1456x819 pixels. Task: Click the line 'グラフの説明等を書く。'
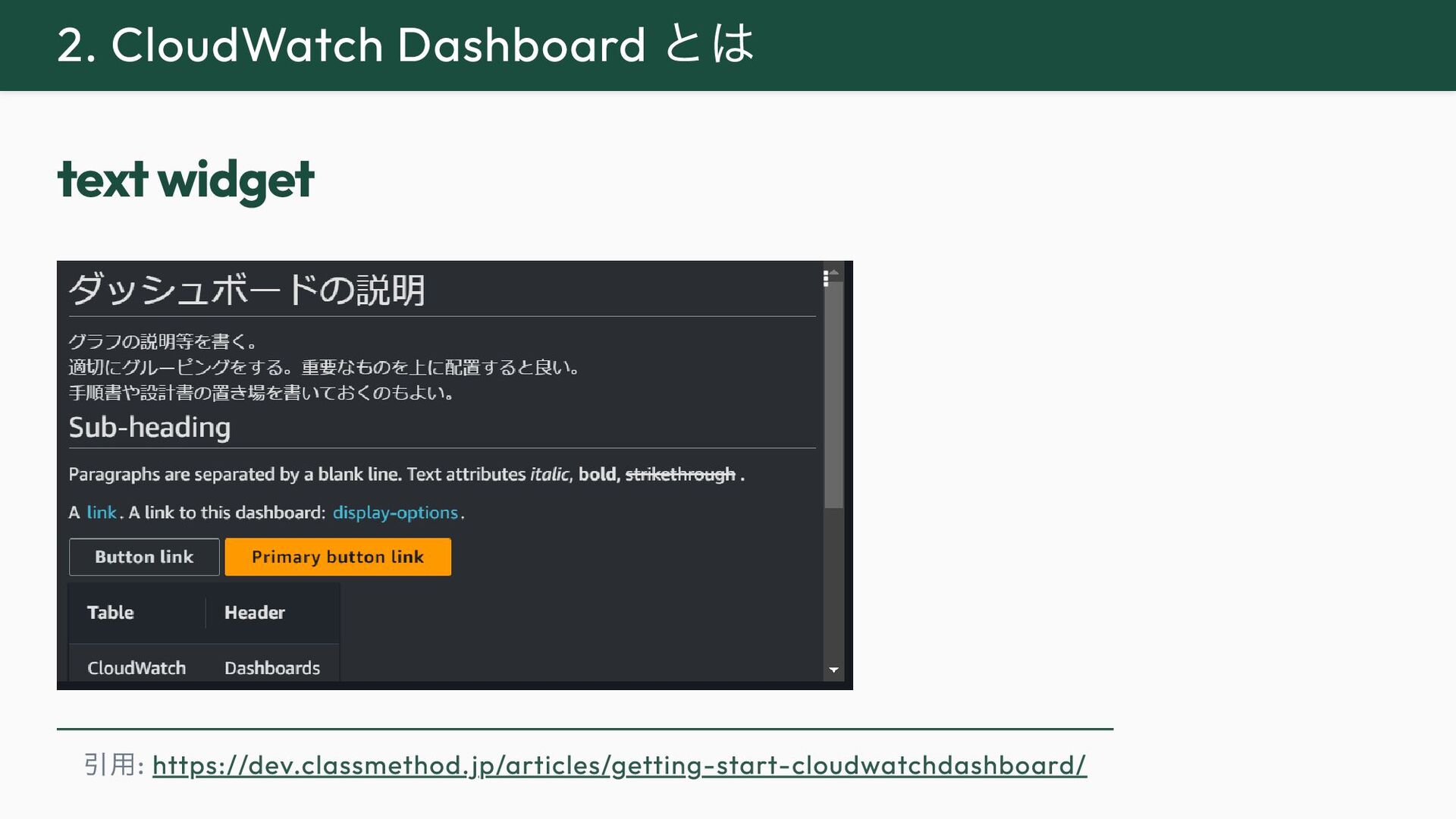pyautogui.click(x=162, y=342)
